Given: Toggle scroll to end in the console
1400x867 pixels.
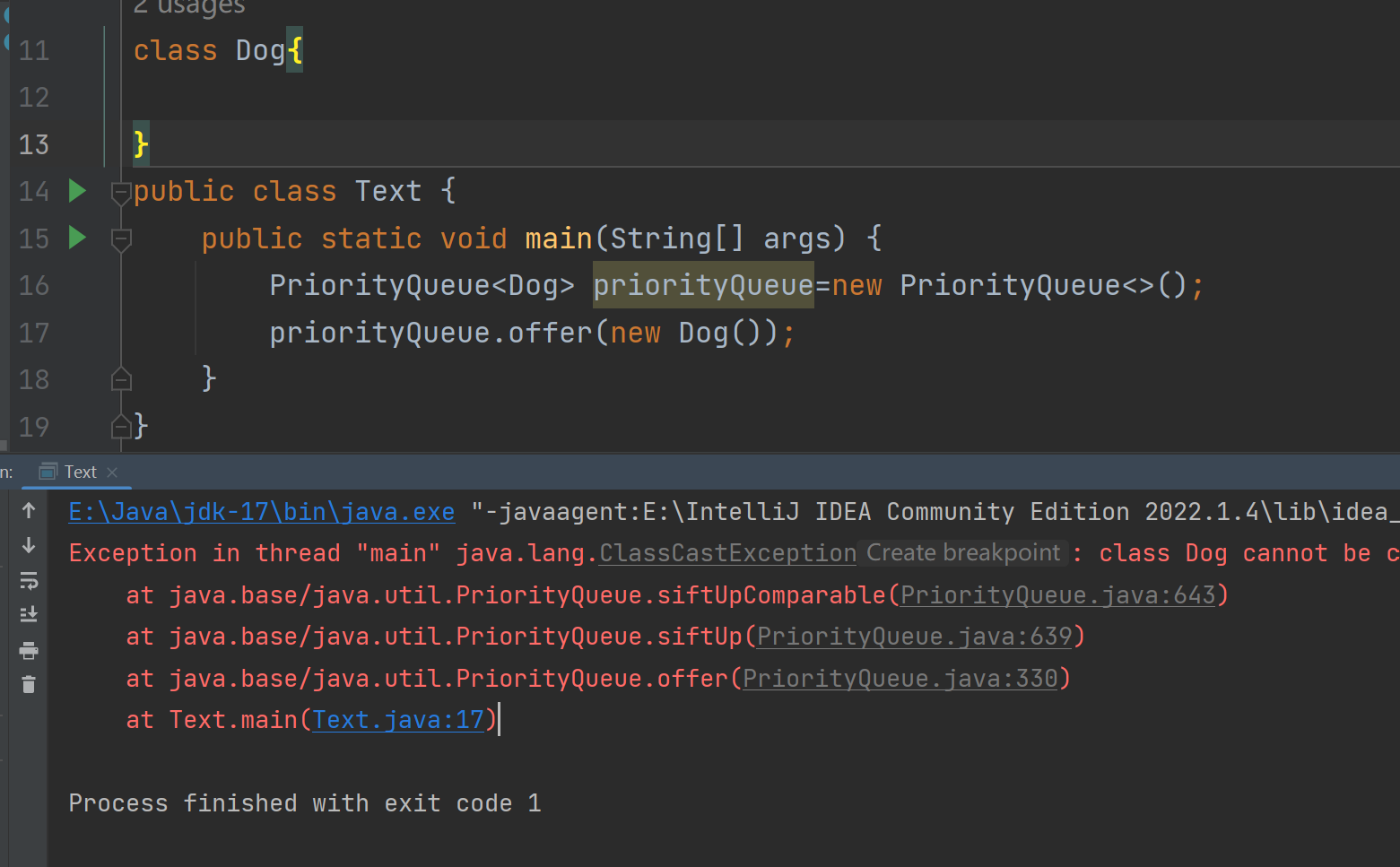Looking at the screenshot, I should 29,615.
